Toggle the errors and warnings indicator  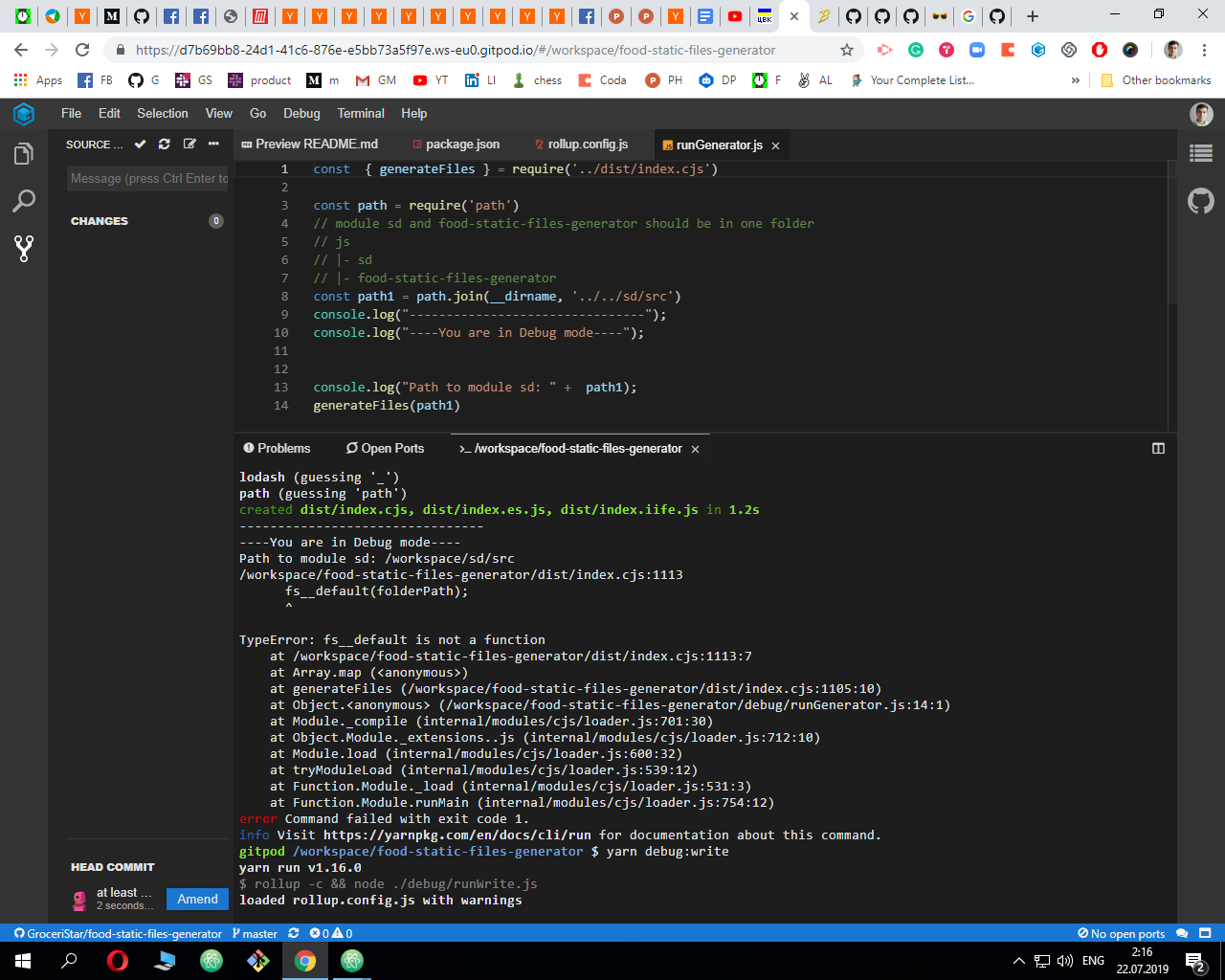tap(330, 933)
